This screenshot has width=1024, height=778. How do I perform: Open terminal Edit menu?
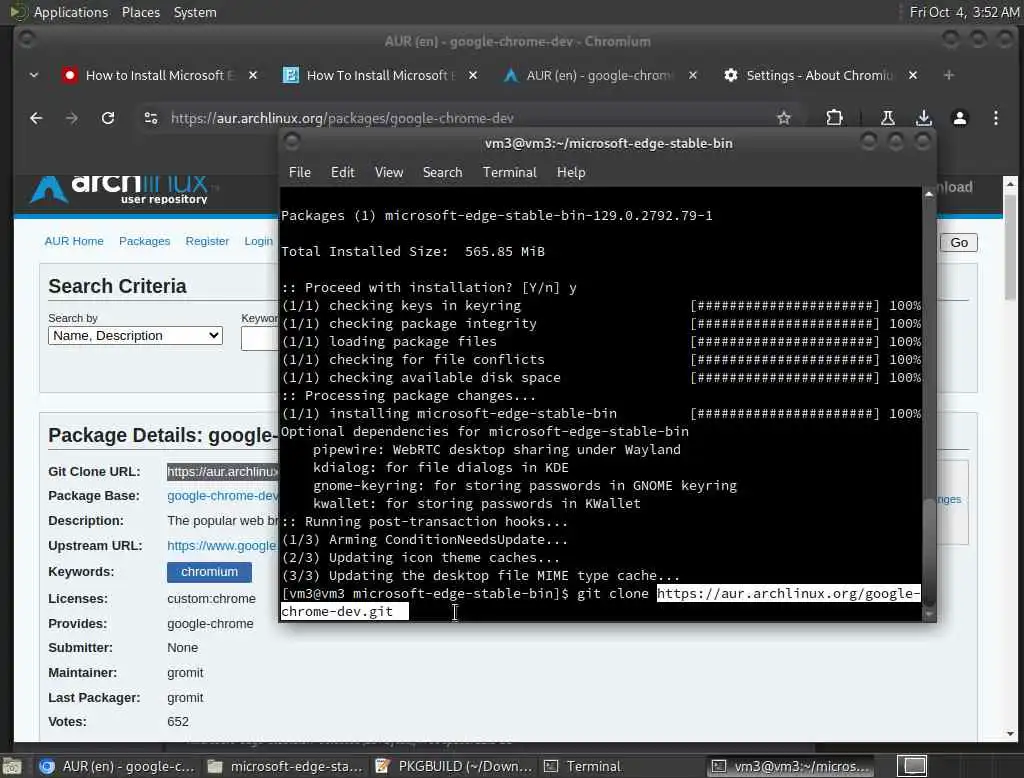click(342, 172)
